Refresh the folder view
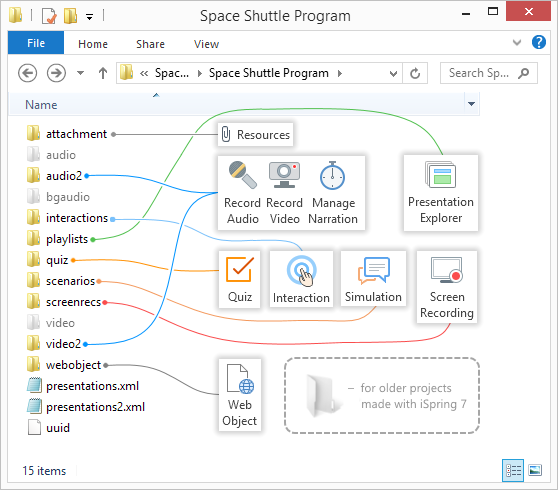 coord(415,73)
